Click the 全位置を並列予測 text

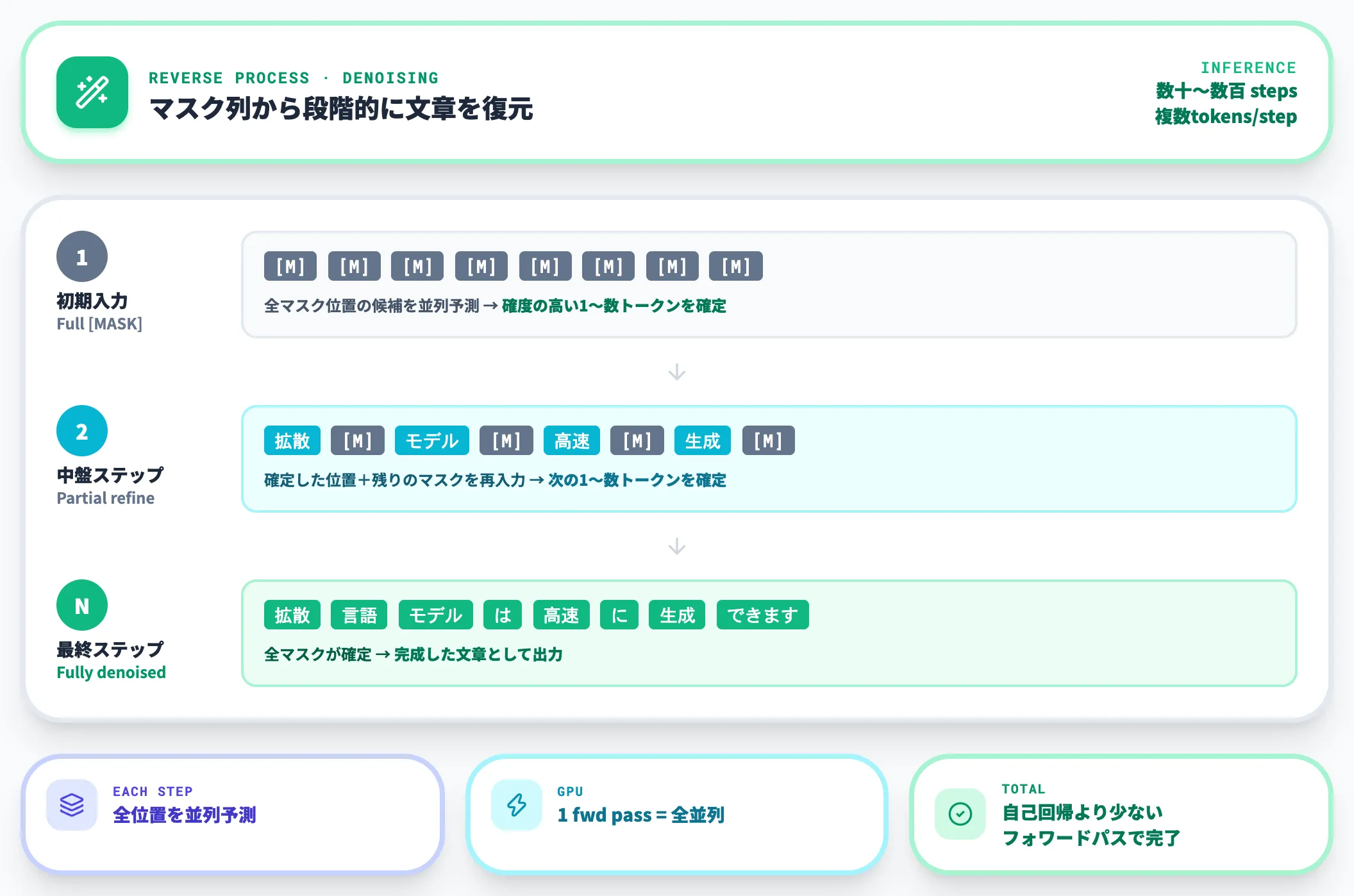click(185, 815)
